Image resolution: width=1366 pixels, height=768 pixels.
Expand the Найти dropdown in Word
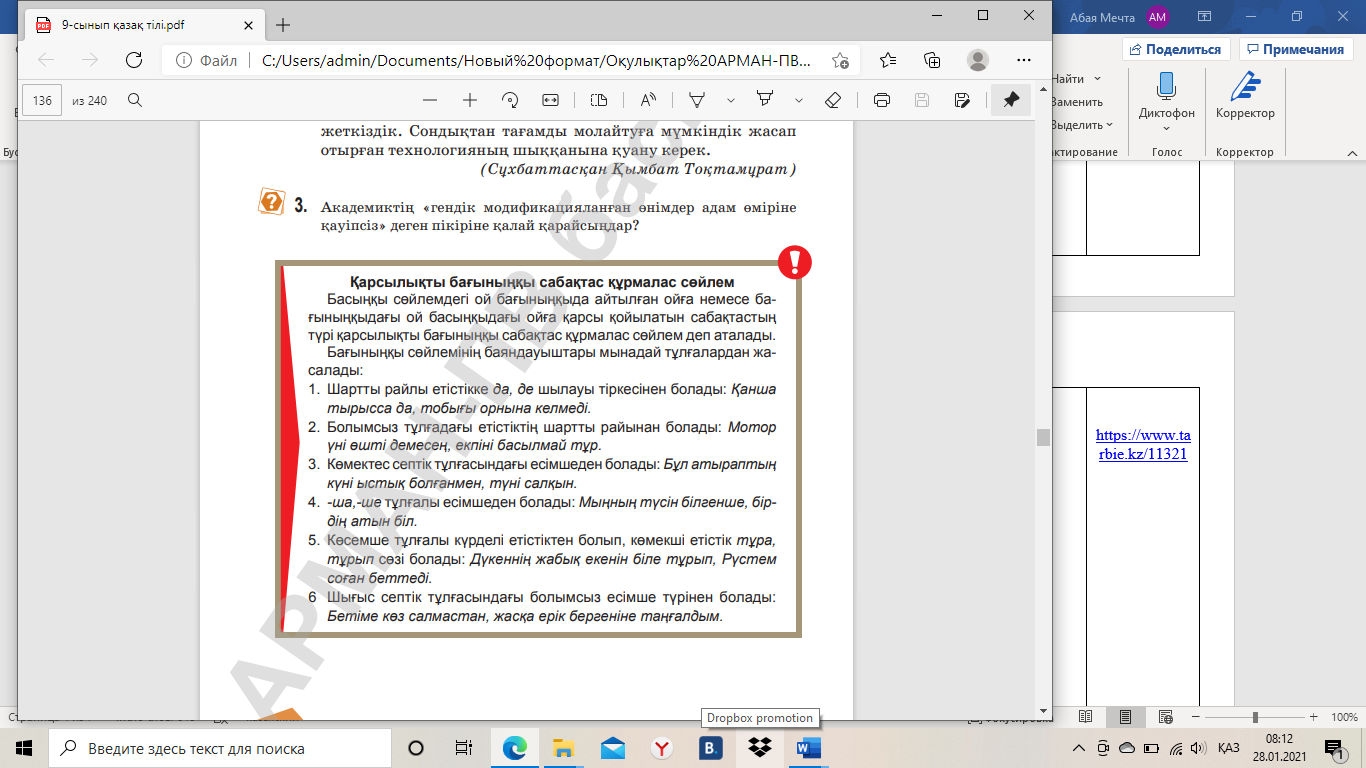point(1097,79)
